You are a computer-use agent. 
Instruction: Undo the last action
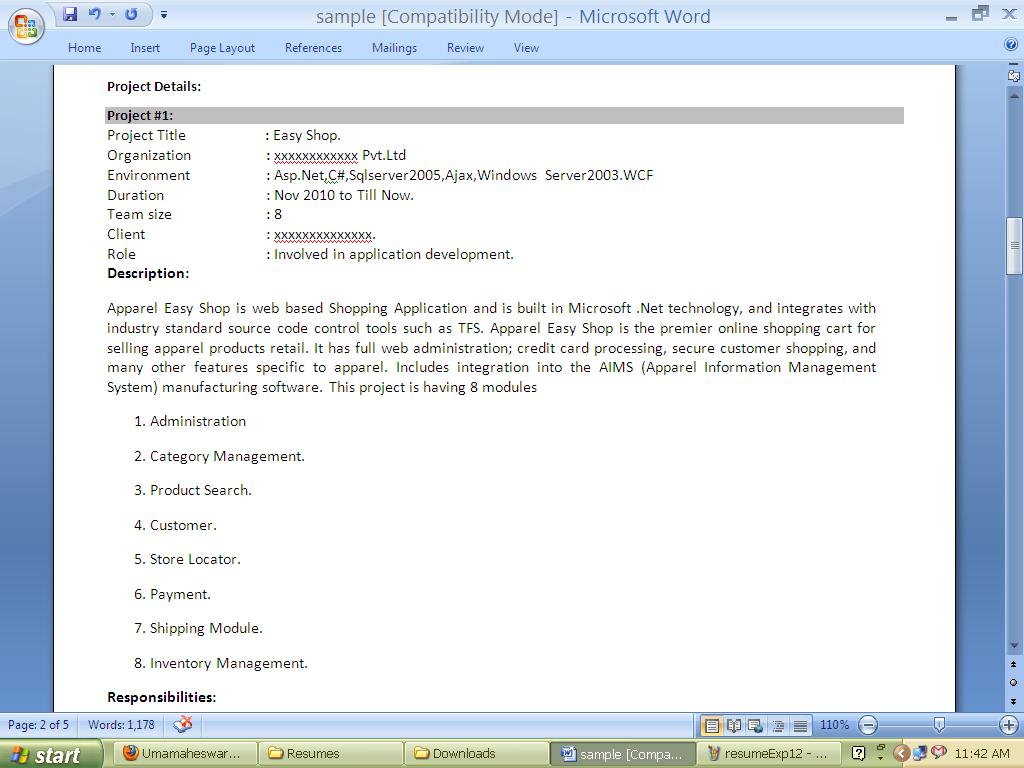pos(94,14)
